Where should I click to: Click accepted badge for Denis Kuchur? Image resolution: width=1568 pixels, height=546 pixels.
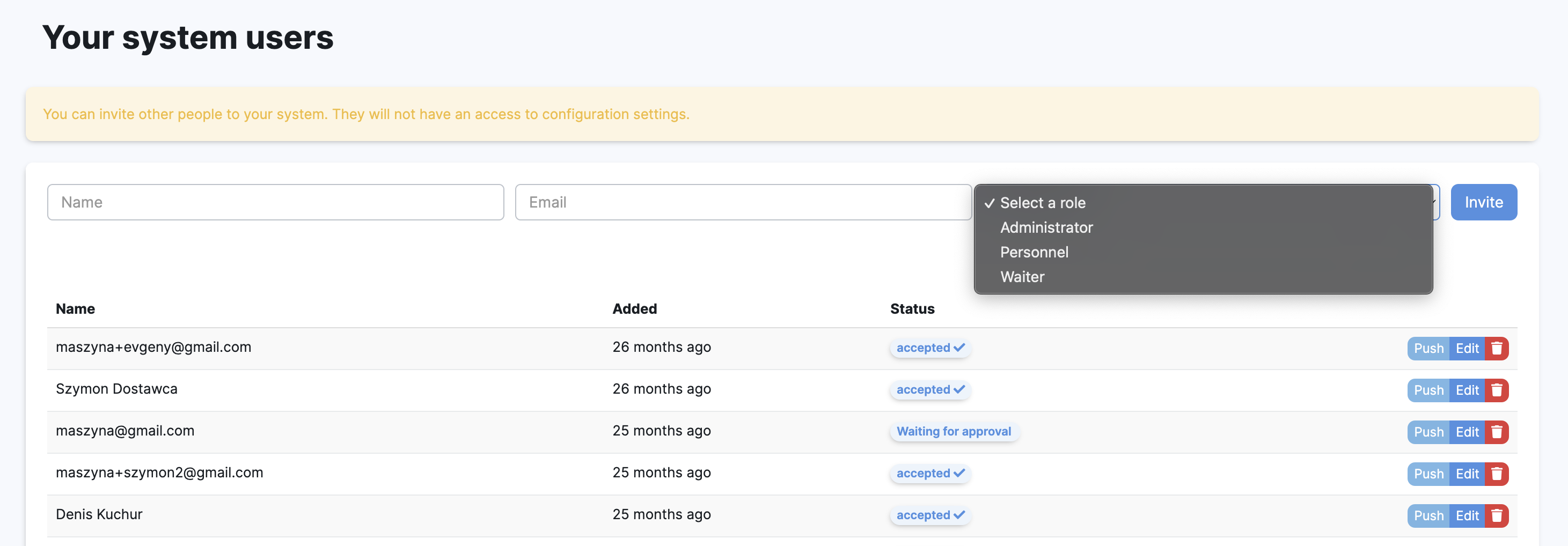click(929, 515)
